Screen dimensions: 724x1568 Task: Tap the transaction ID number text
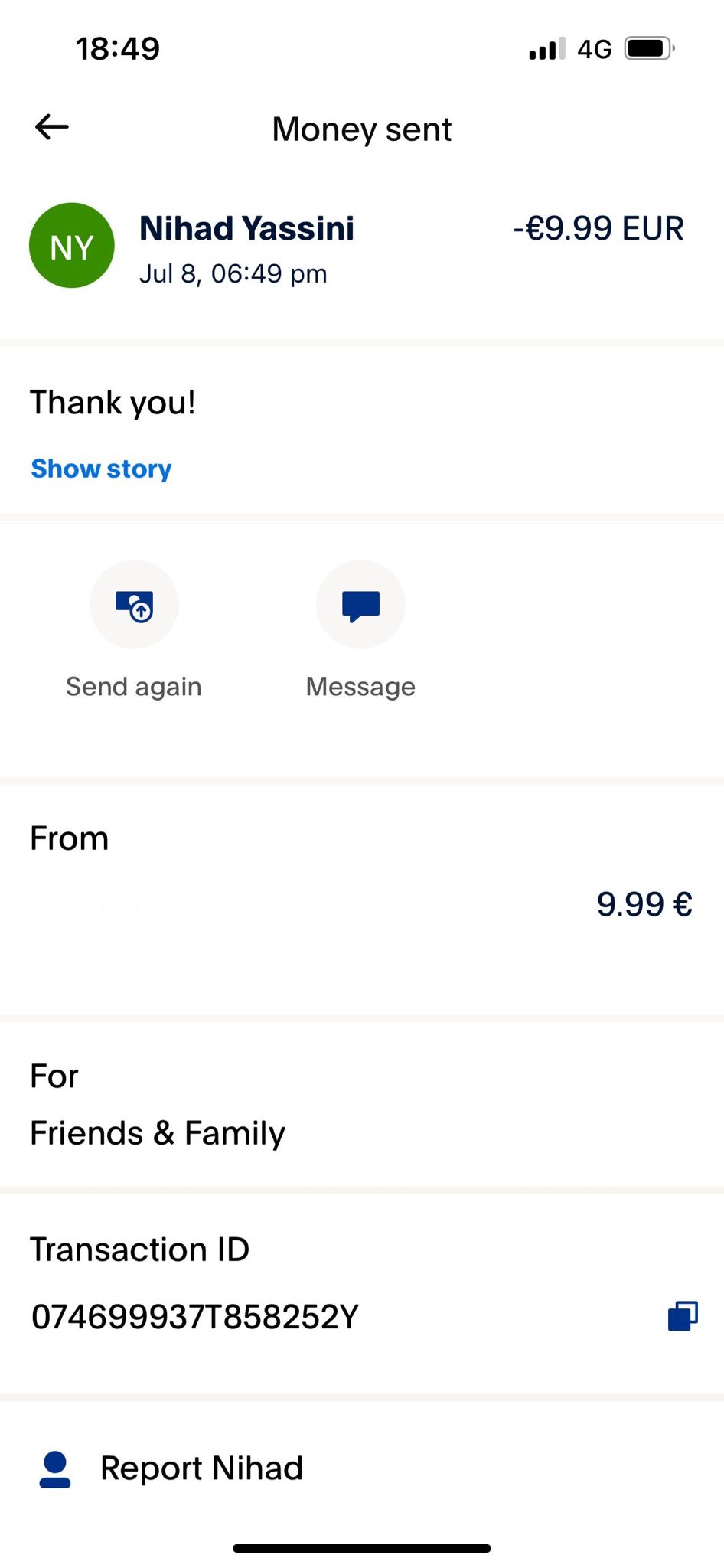(194, 1317)
